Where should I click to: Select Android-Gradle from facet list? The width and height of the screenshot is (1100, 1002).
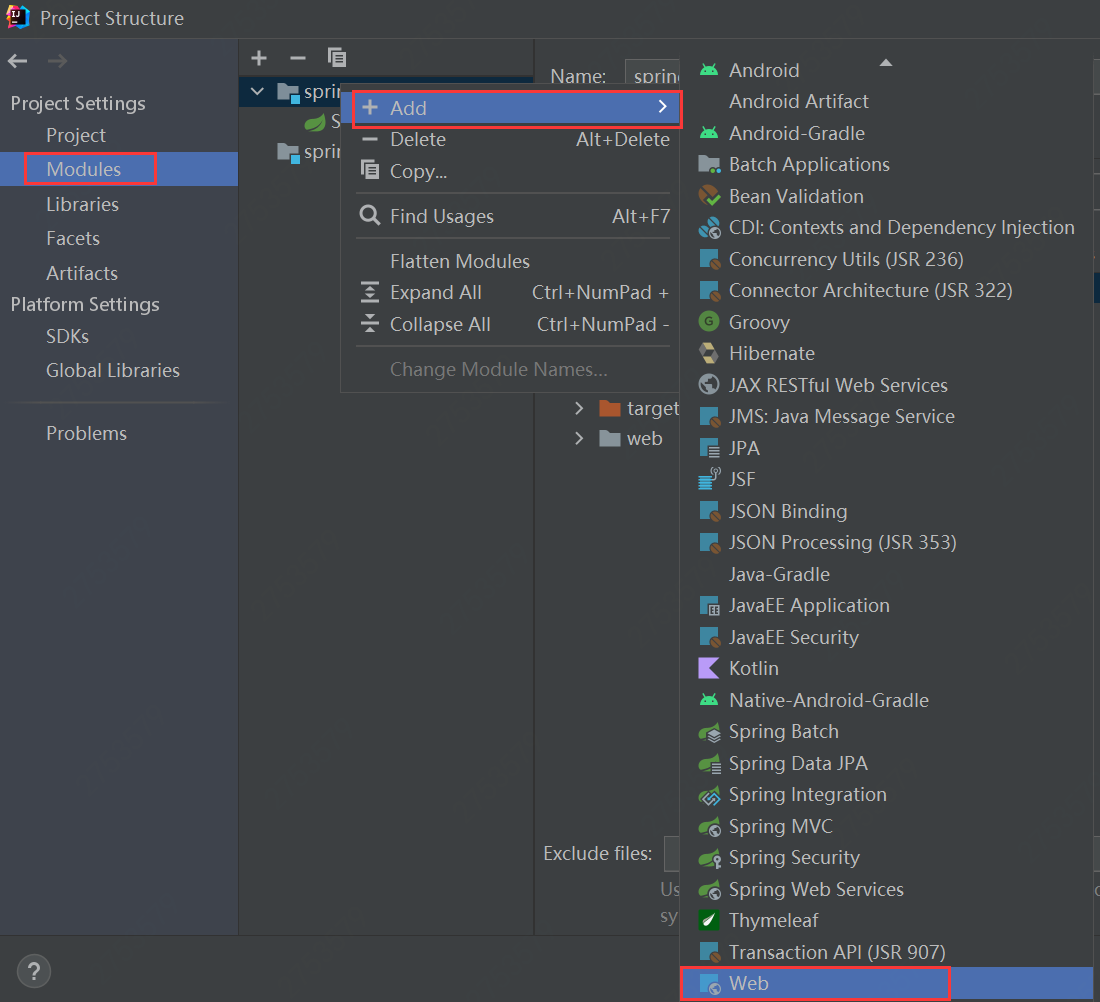[x=796, y=133]
